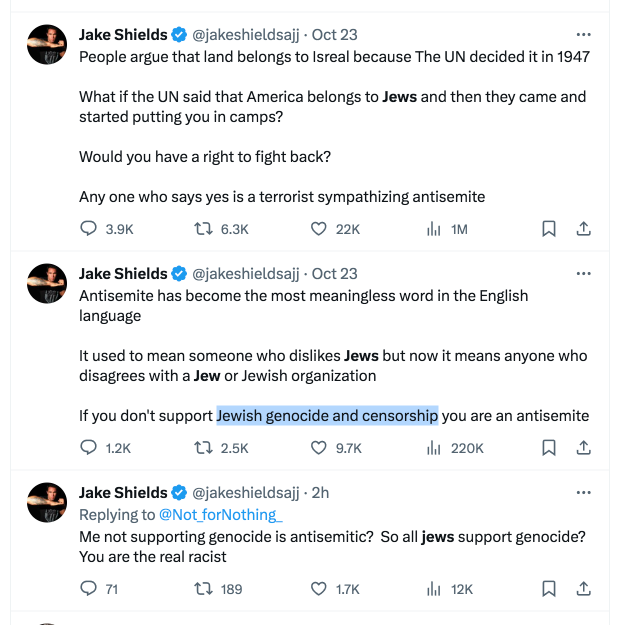Reply to the third tweet with 71 comments
The width and height of the screenshot is (634, 625).
(89, 589)
